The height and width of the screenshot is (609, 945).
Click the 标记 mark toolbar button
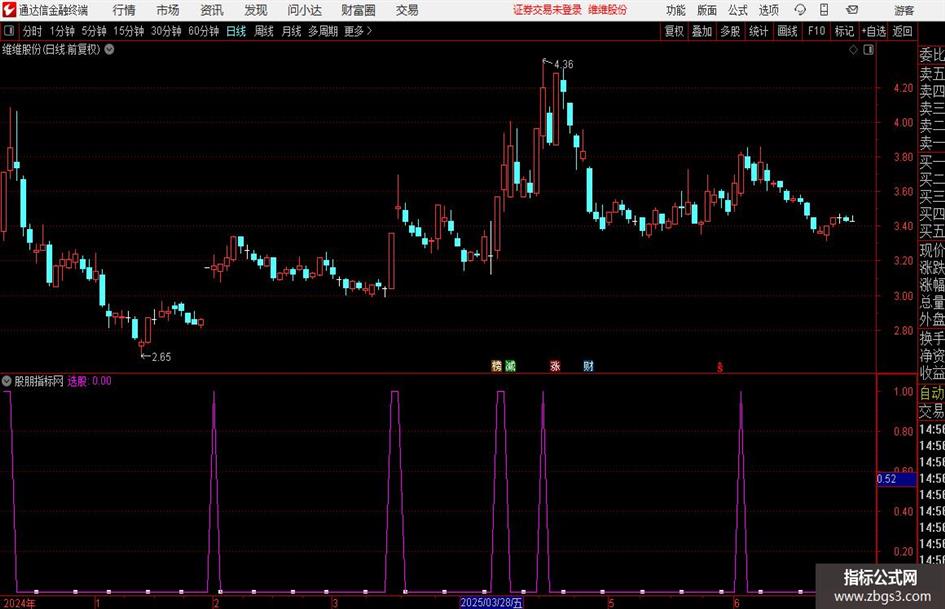(844, 31)
